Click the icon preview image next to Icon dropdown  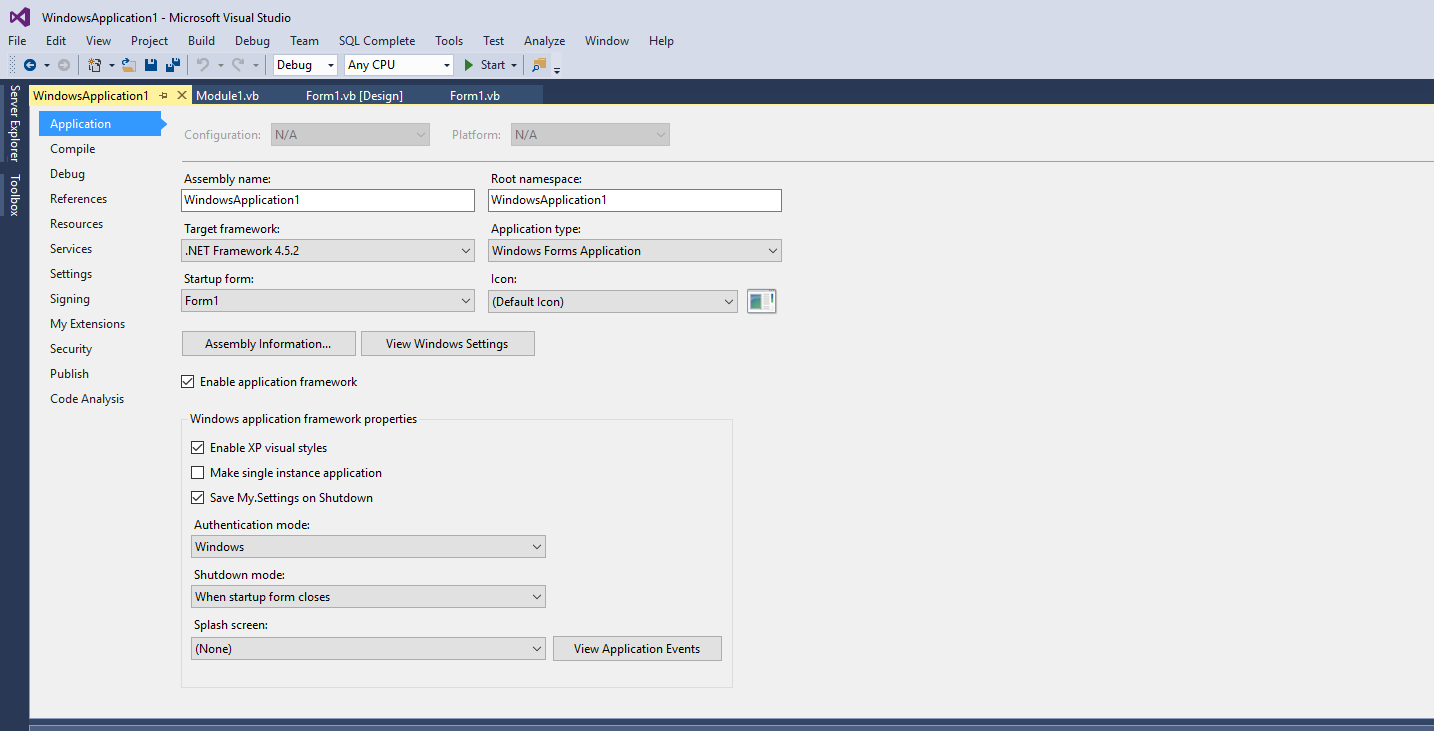762,301
